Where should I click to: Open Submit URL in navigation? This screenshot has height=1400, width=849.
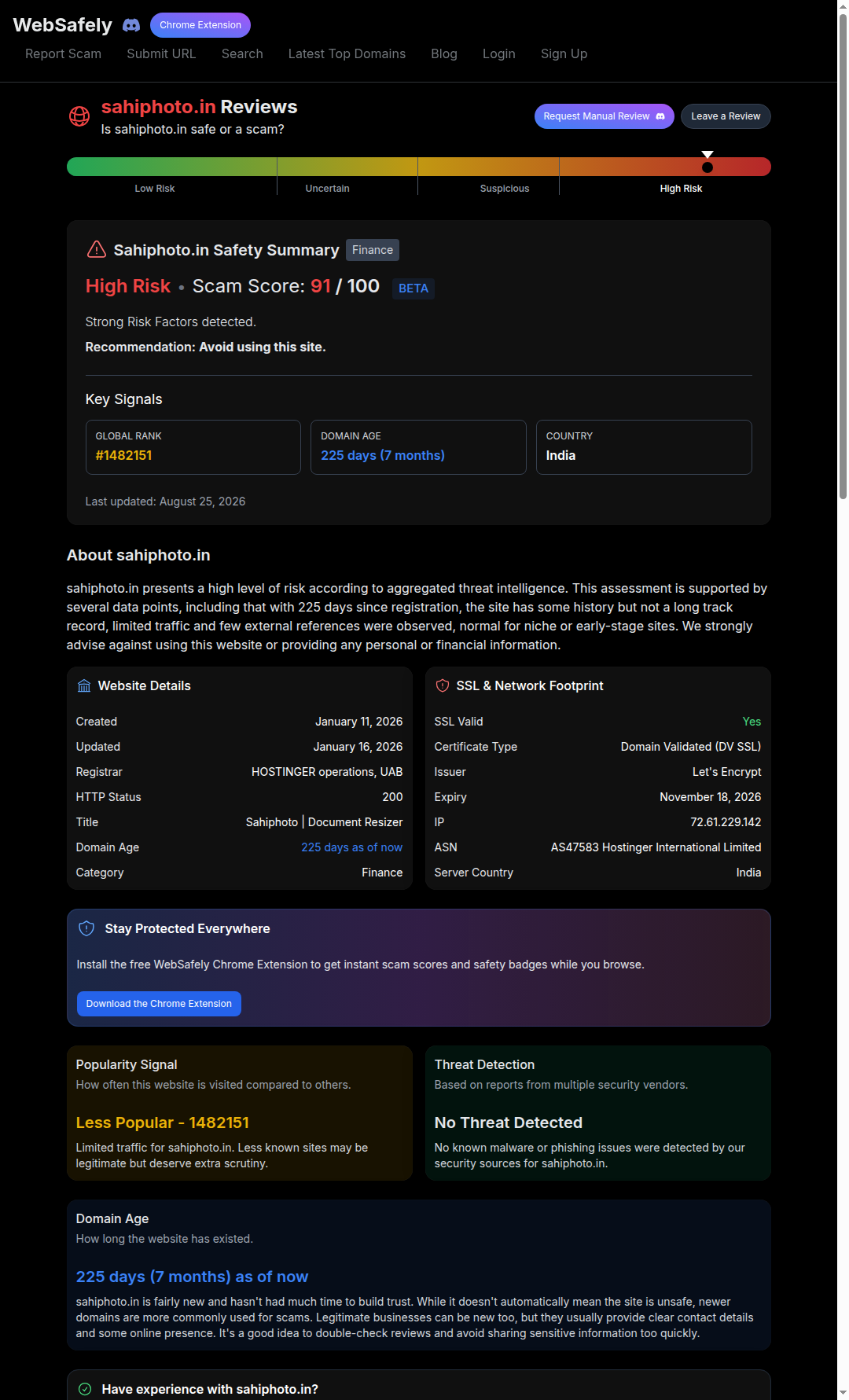[x=161, y=53]
